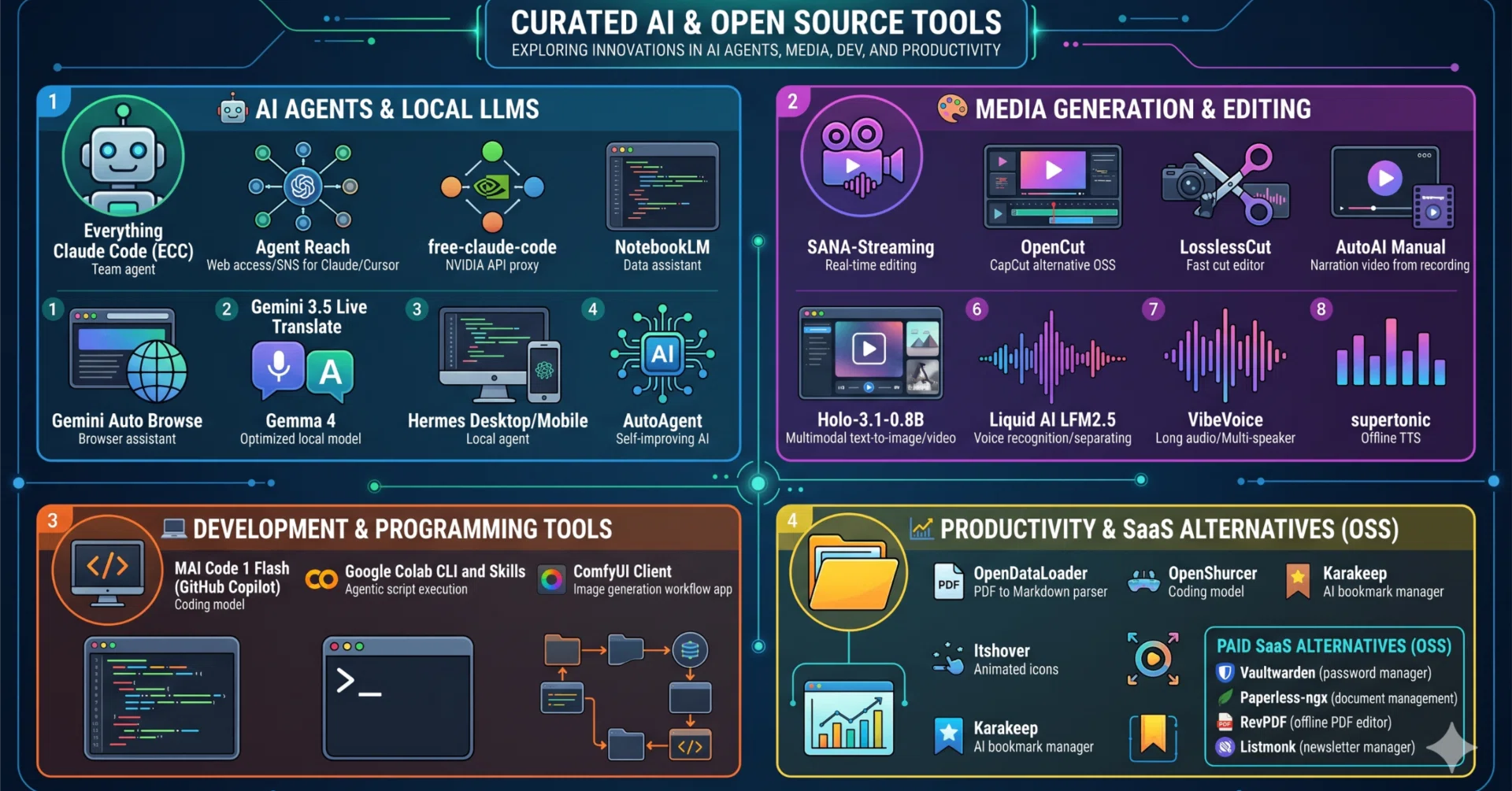Select the Paperless-ngx leaf icon
1512x791 pixels.
click(1225, 697)
